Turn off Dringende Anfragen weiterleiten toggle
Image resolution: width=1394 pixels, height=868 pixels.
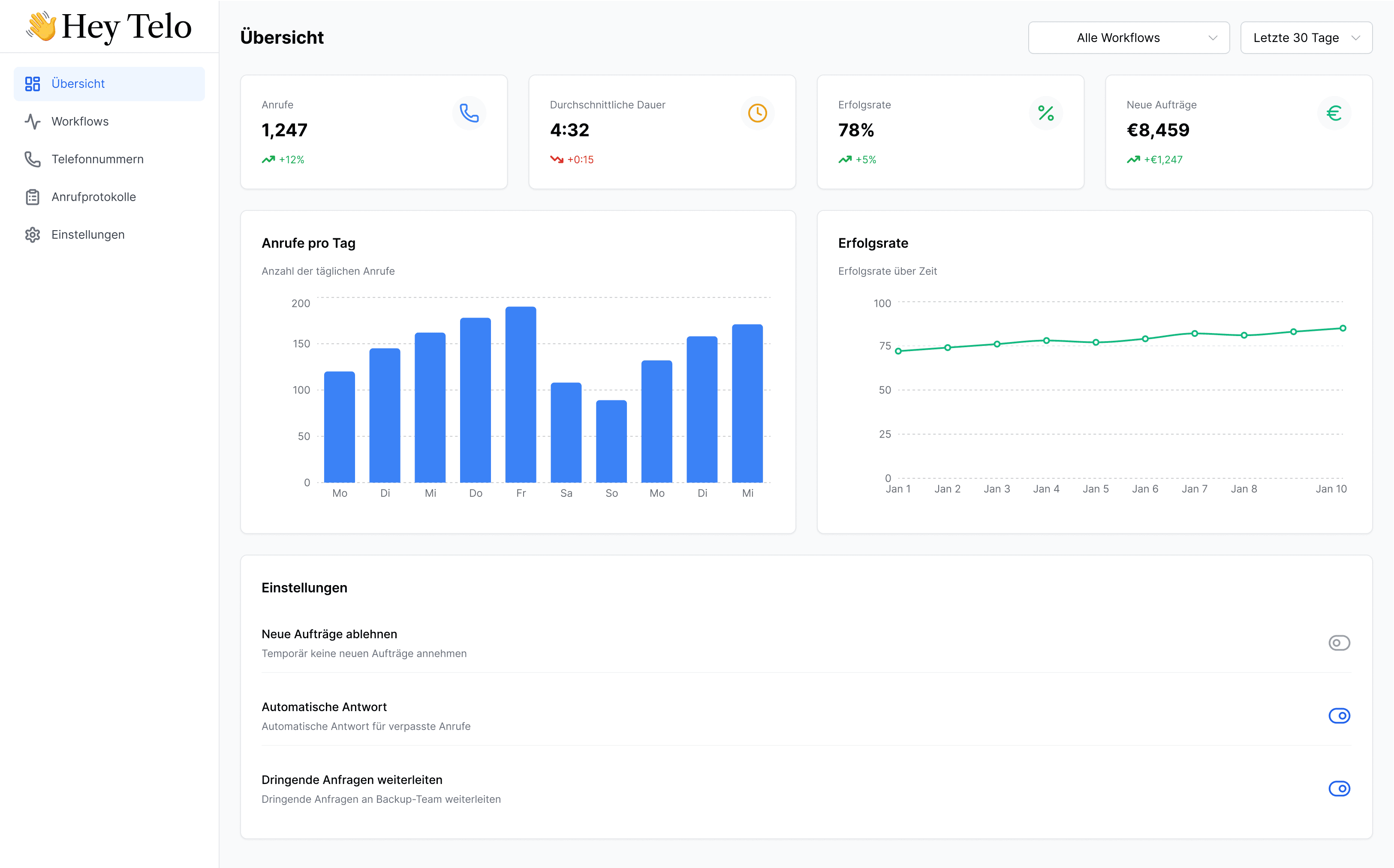point(1339,789)
